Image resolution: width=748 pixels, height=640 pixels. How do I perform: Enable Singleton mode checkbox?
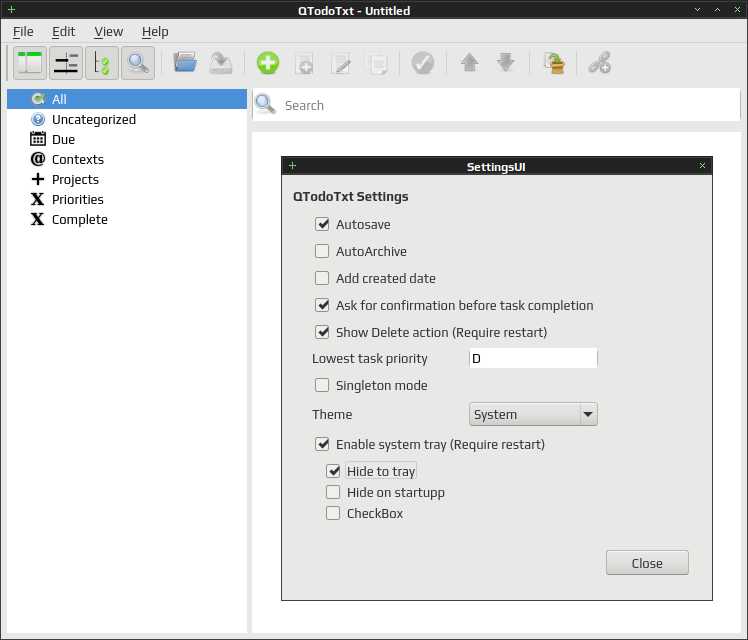(x=322, y=385)
